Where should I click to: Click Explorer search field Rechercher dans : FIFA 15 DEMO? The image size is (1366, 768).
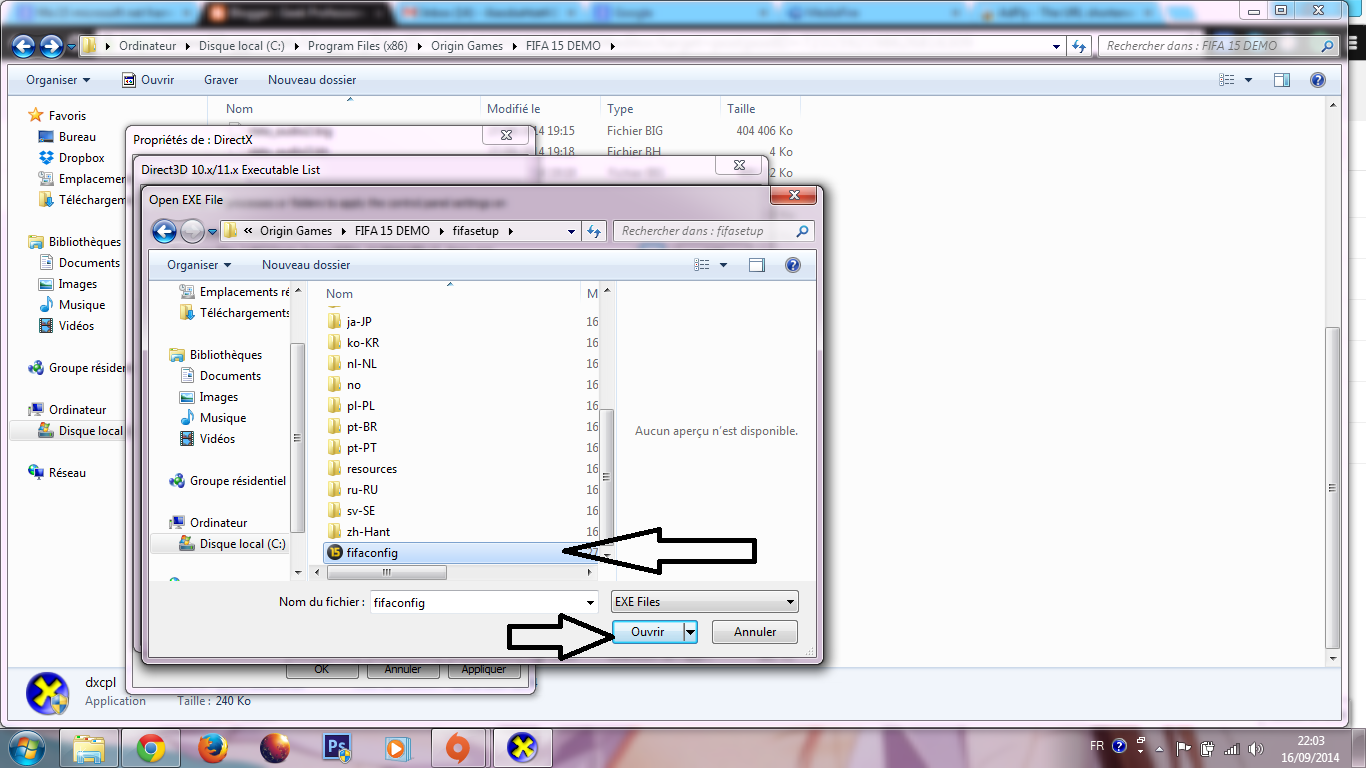click(x=1208, y=46)
